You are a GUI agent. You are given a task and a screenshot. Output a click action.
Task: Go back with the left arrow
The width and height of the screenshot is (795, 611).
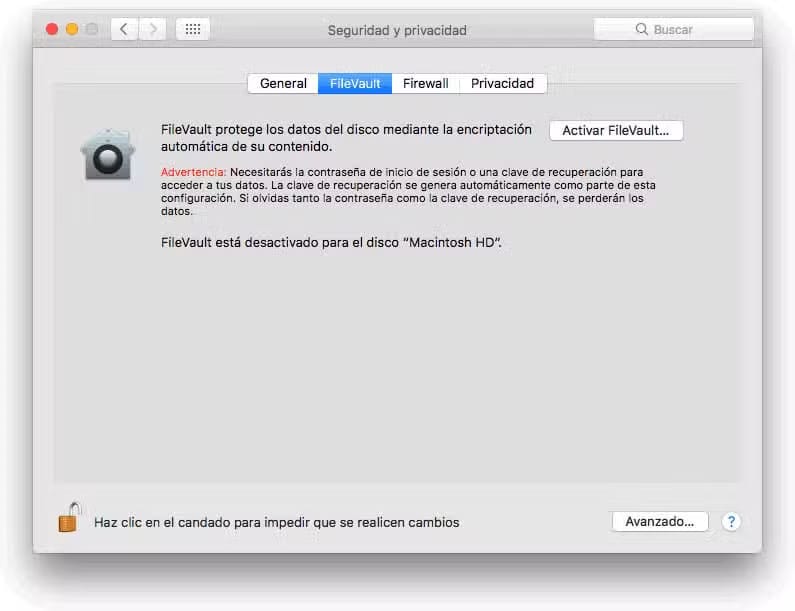coord(124,29)
